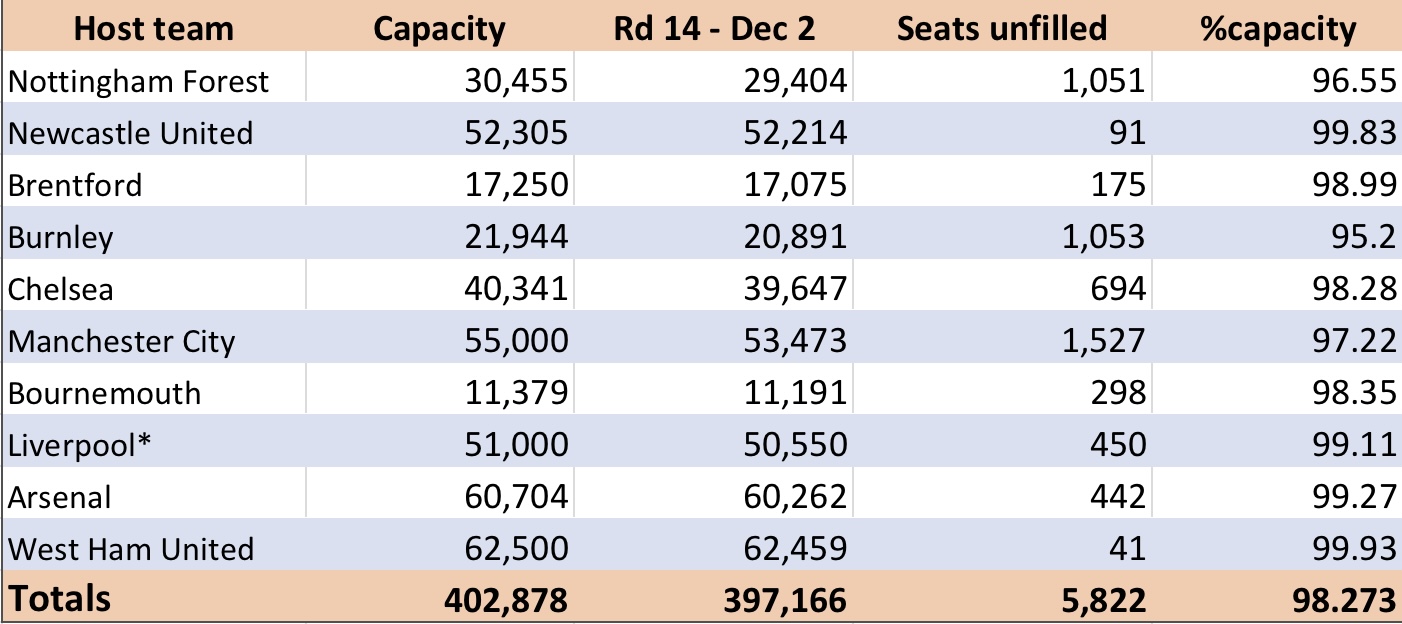Click West Ham United seats unfilled 41

tap(1002, 548)
